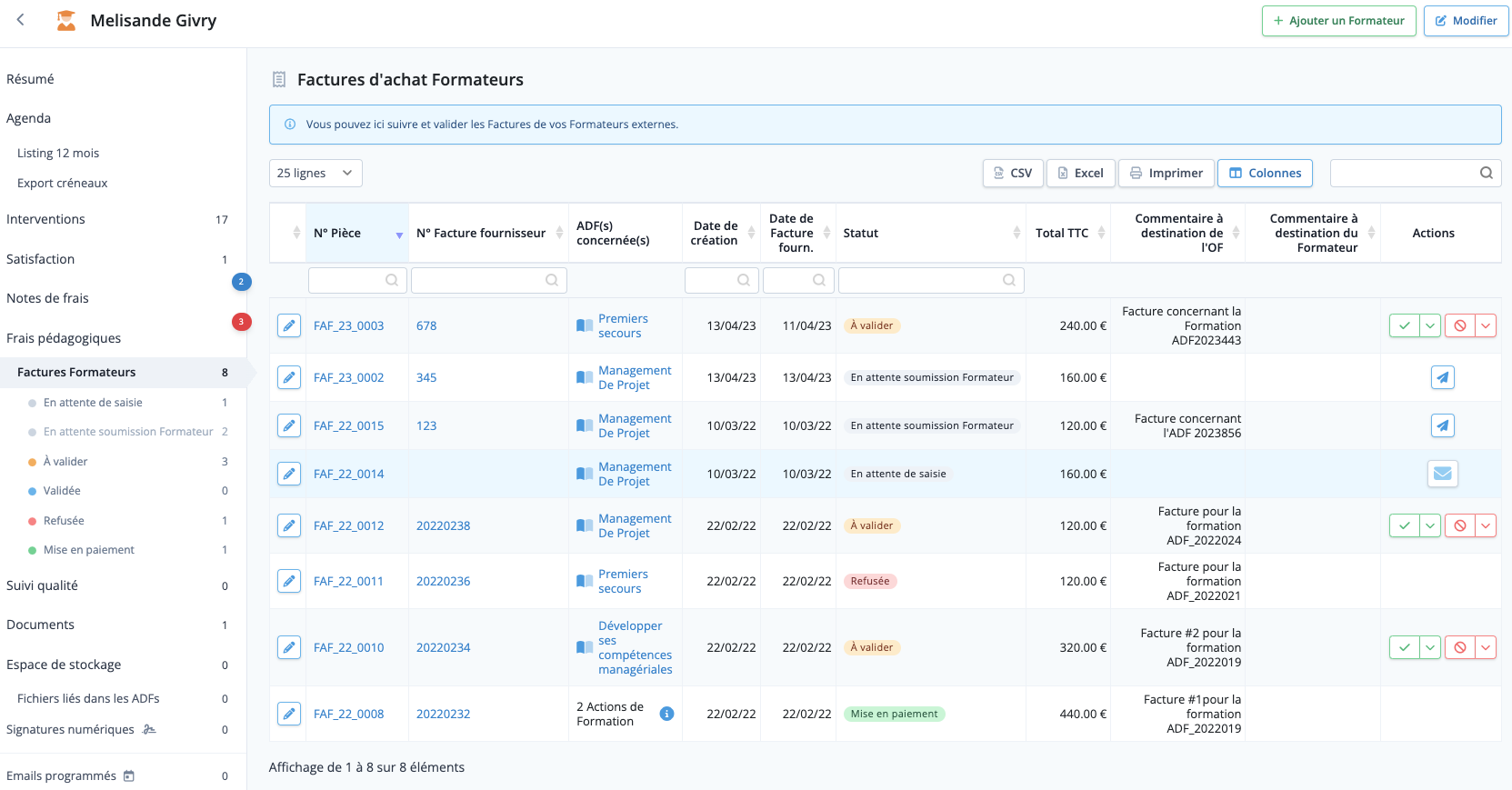This screenshot has height=790, width=1512.
Task: Click the blue notification badge showing 2
Action: 241,282
